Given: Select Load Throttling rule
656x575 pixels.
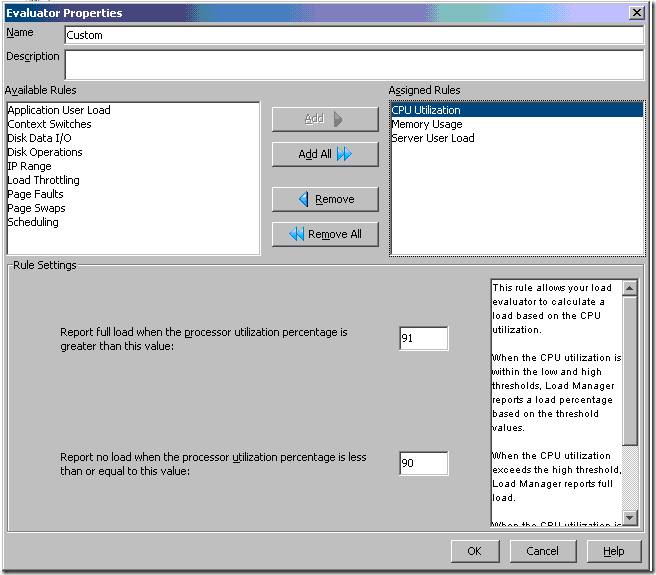Looking at the screenshot, I should [x=43, y=180].
